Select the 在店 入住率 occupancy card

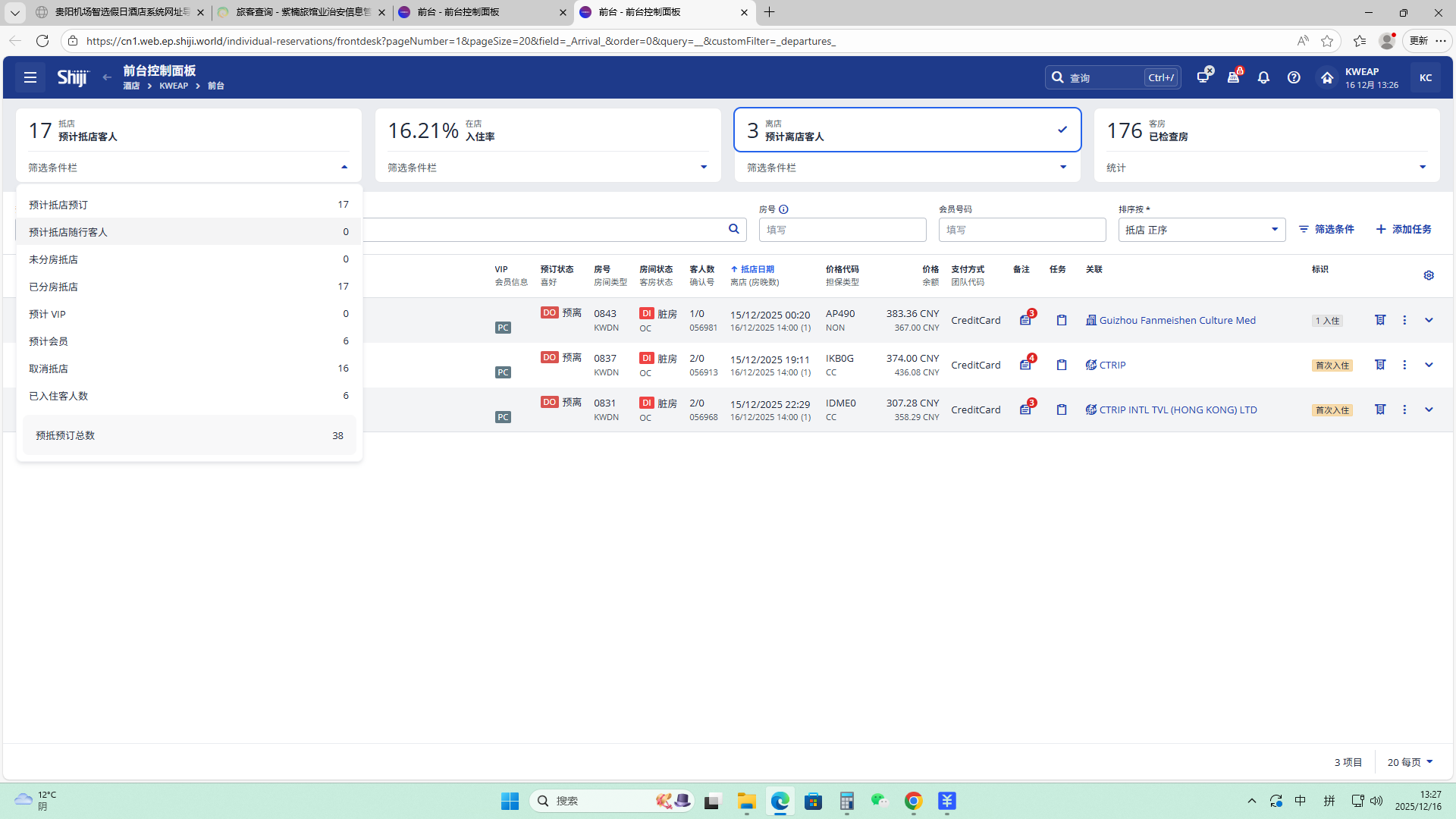pyautogui.click(x=548, y=130)
